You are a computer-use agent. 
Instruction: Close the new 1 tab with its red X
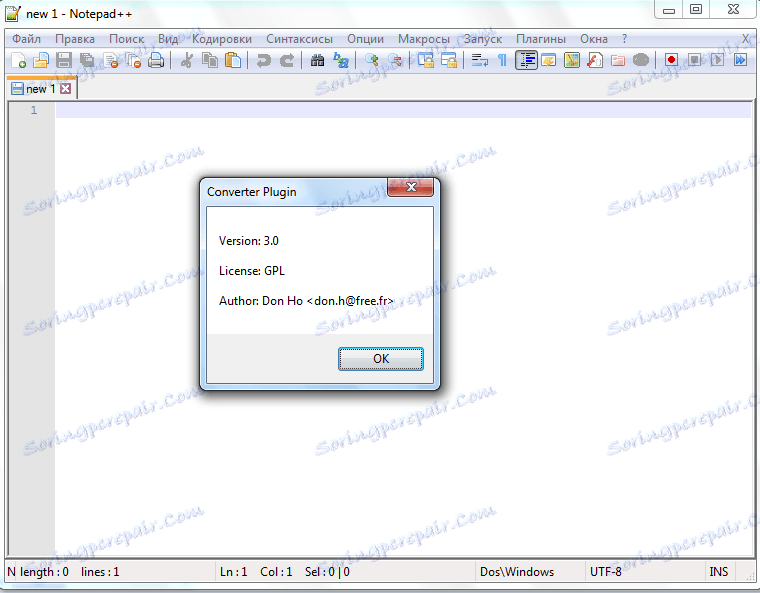coord(65,89)
